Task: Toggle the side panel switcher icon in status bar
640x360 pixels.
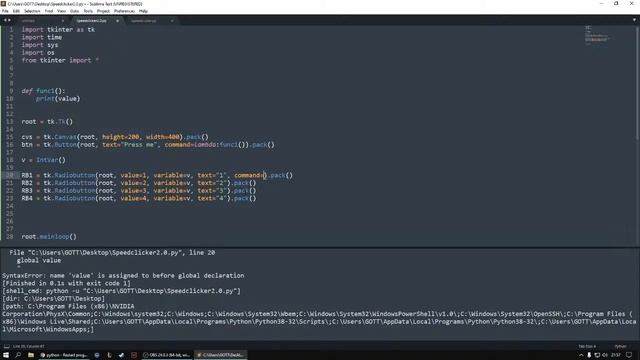Action: [6, 346]
